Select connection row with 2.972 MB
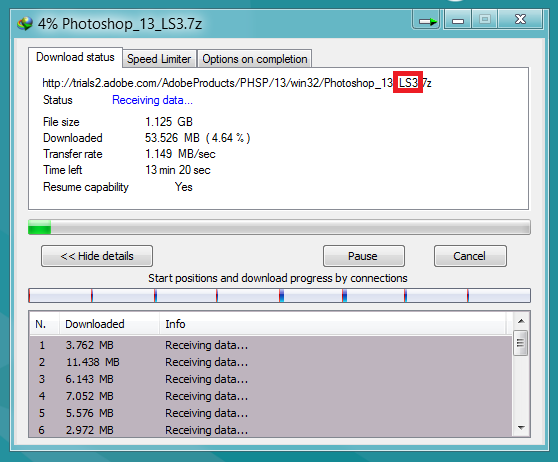Viewport: 558px width, 462px height. (271, 430)
